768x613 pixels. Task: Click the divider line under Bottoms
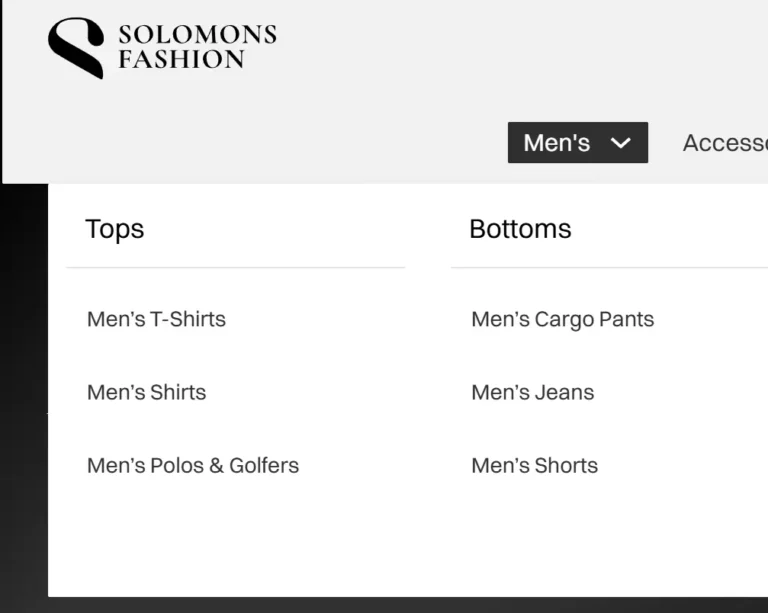(609, 267)
